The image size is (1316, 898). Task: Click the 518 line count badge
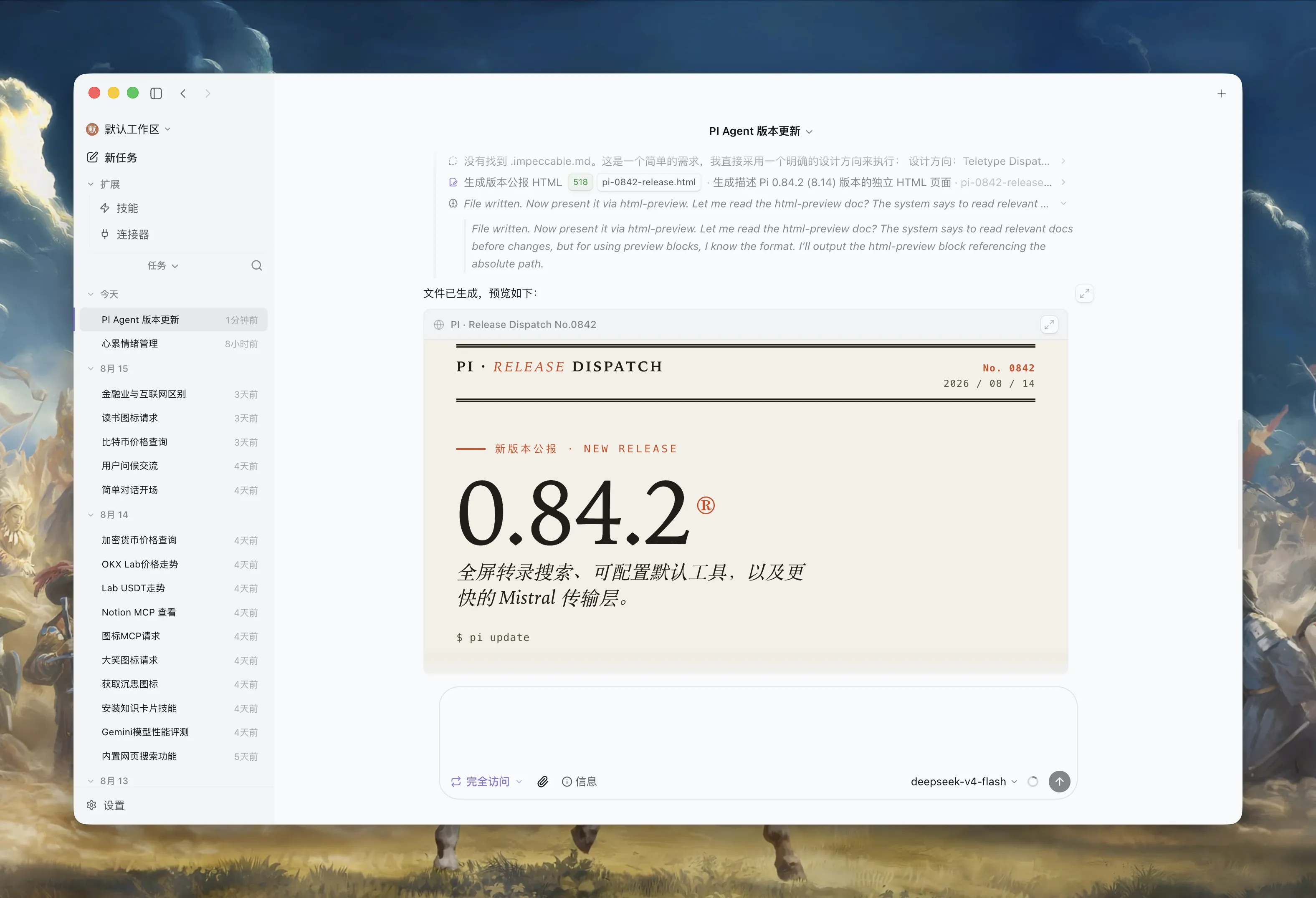[580, 182]
